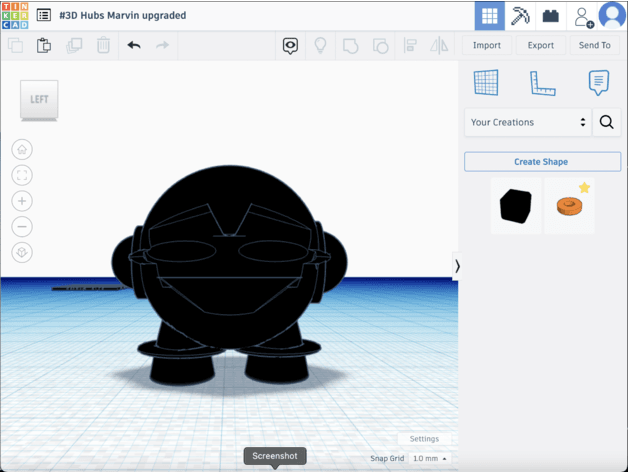Click the Create Shape button
Screen dimensions: 628x472
pyautogui.click(x=542, y=162)
